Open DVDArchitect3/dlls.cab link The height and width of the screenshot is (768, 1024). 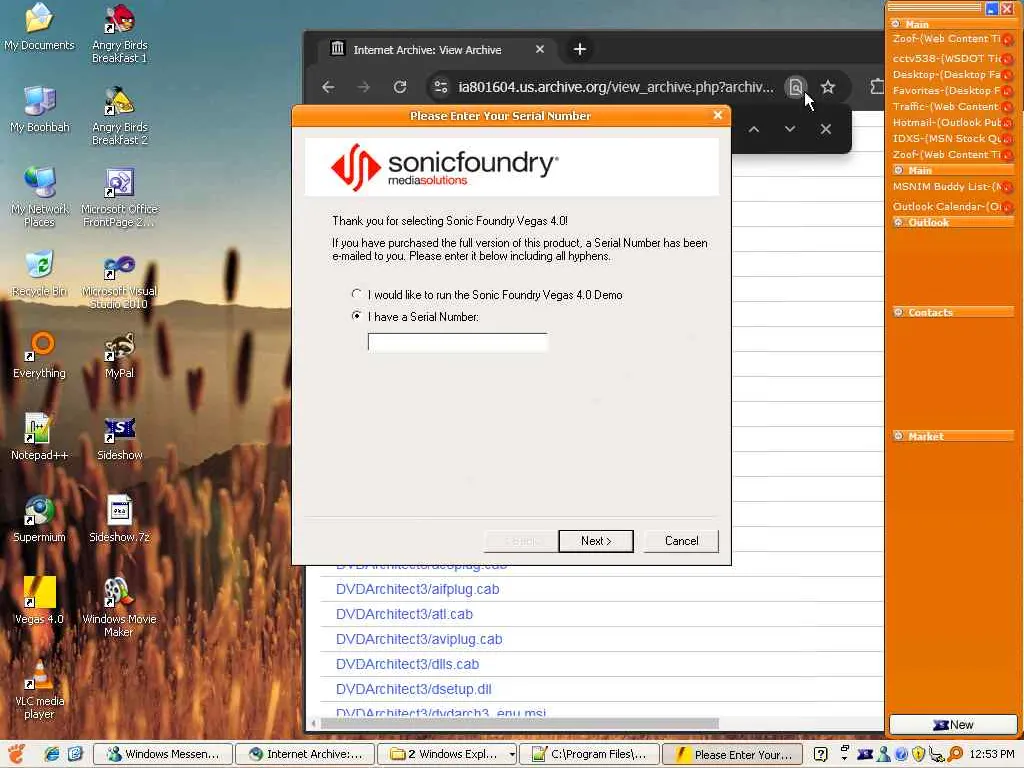click(x=408, y=664)
